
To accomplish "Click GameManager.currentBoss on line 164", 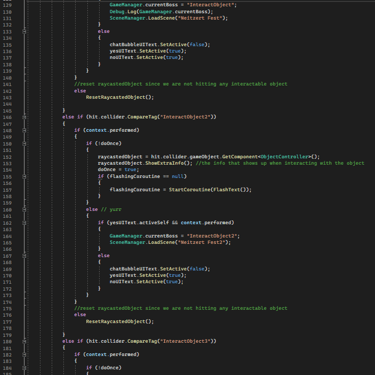I will pyautogui.click(x=143, y=236).
